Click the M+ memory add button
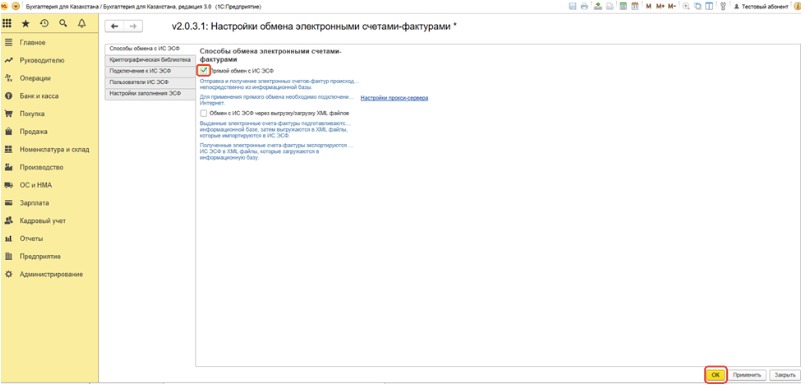Viewport: 805px width, 385px height. pyautogui.click(x=660, y=6)
